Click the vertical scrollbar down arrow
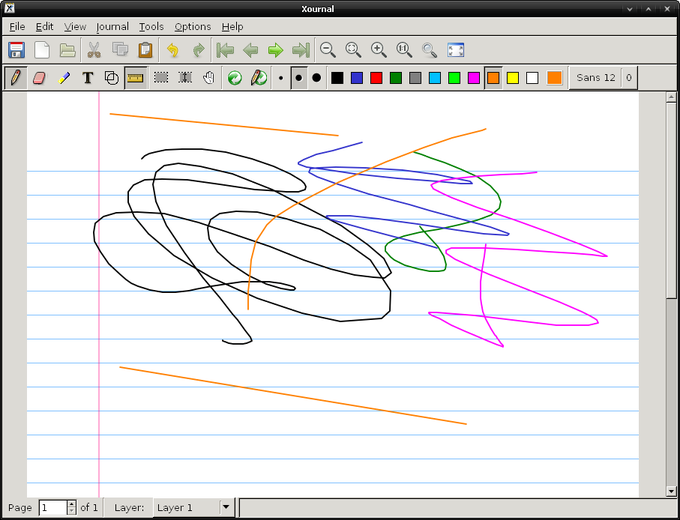The width and height of the screenshot is (680, 520). coord(671,491)
